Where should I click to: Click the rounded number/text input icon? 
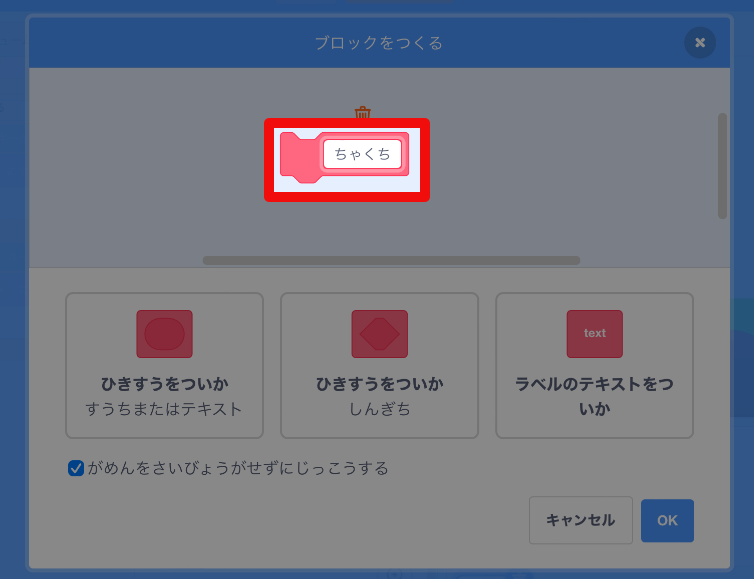coord(164,334)
